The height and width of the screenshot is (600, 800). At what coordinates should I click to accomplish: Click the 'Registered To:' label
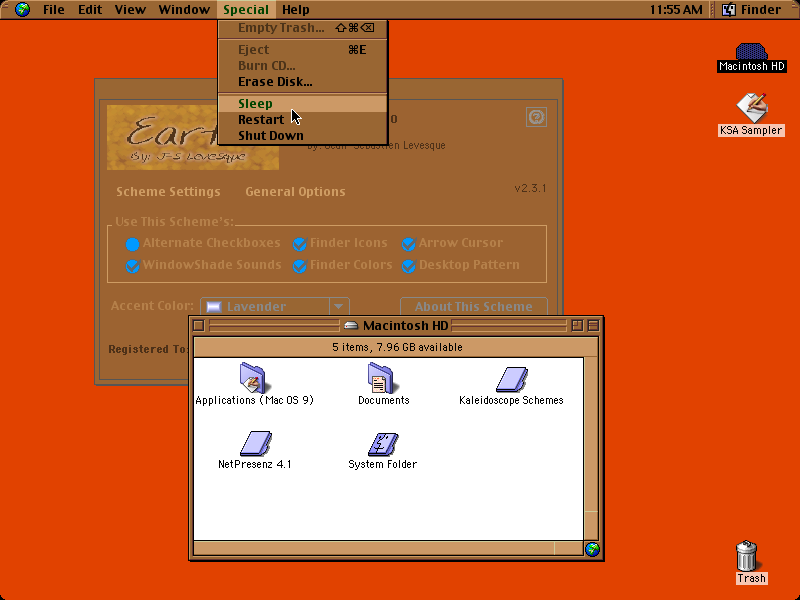click(x=147, y=349)
